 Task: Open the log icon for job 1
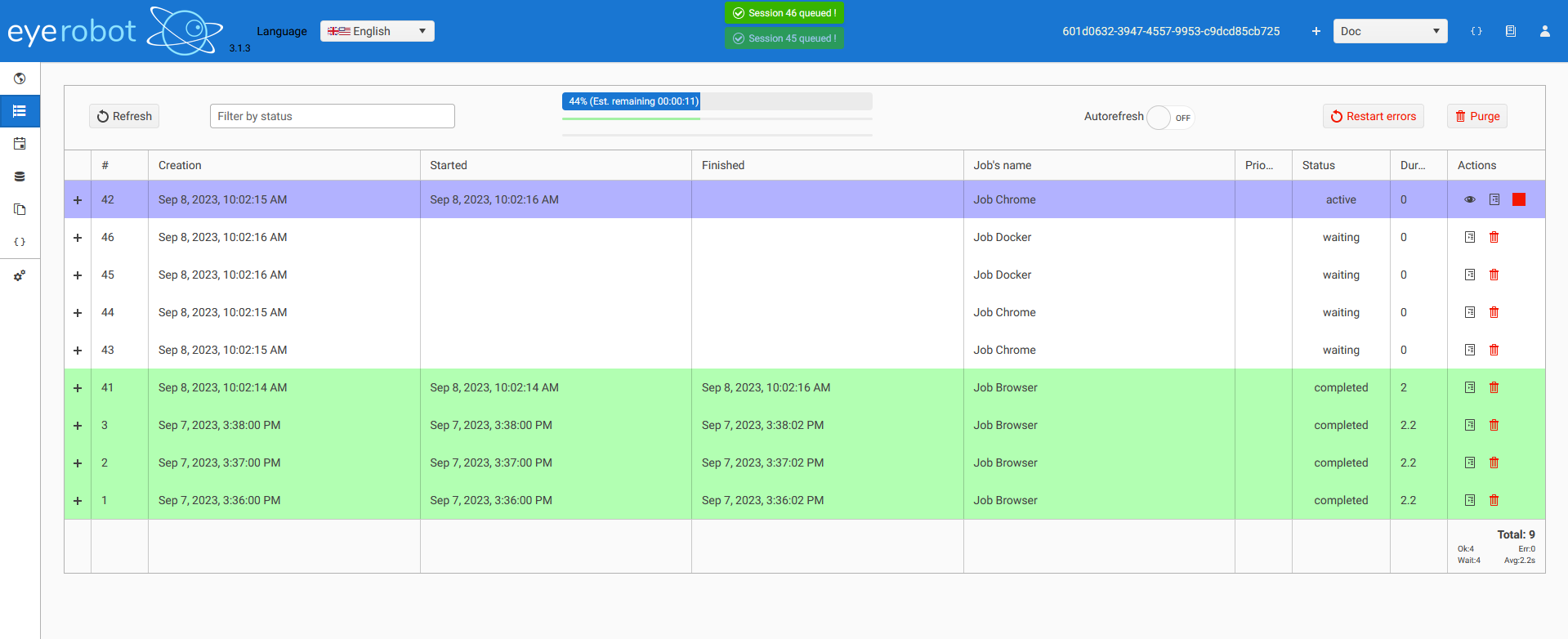pyautogui.click(x=1470, y=500)
